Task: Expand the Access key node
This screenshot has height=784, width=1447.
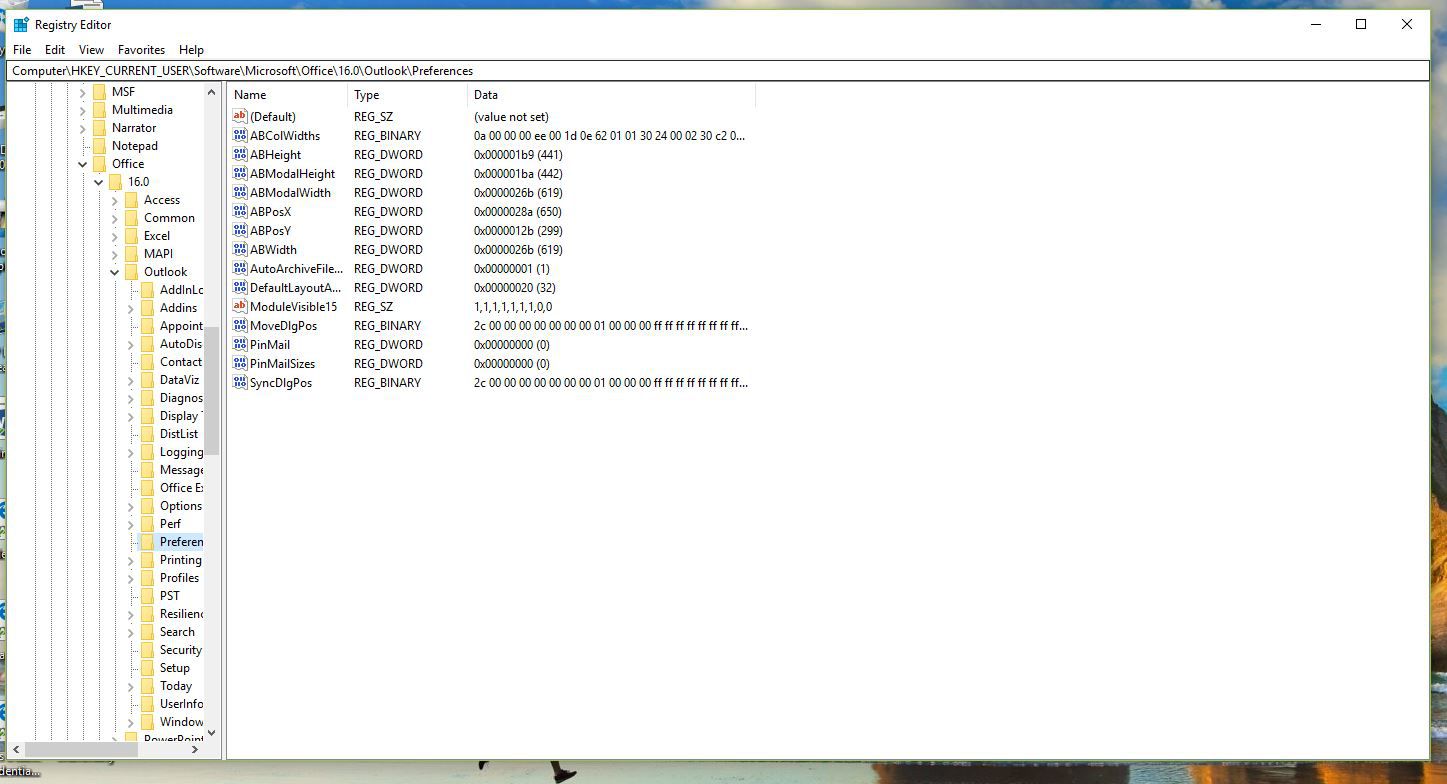Action: tap(115, 200)
